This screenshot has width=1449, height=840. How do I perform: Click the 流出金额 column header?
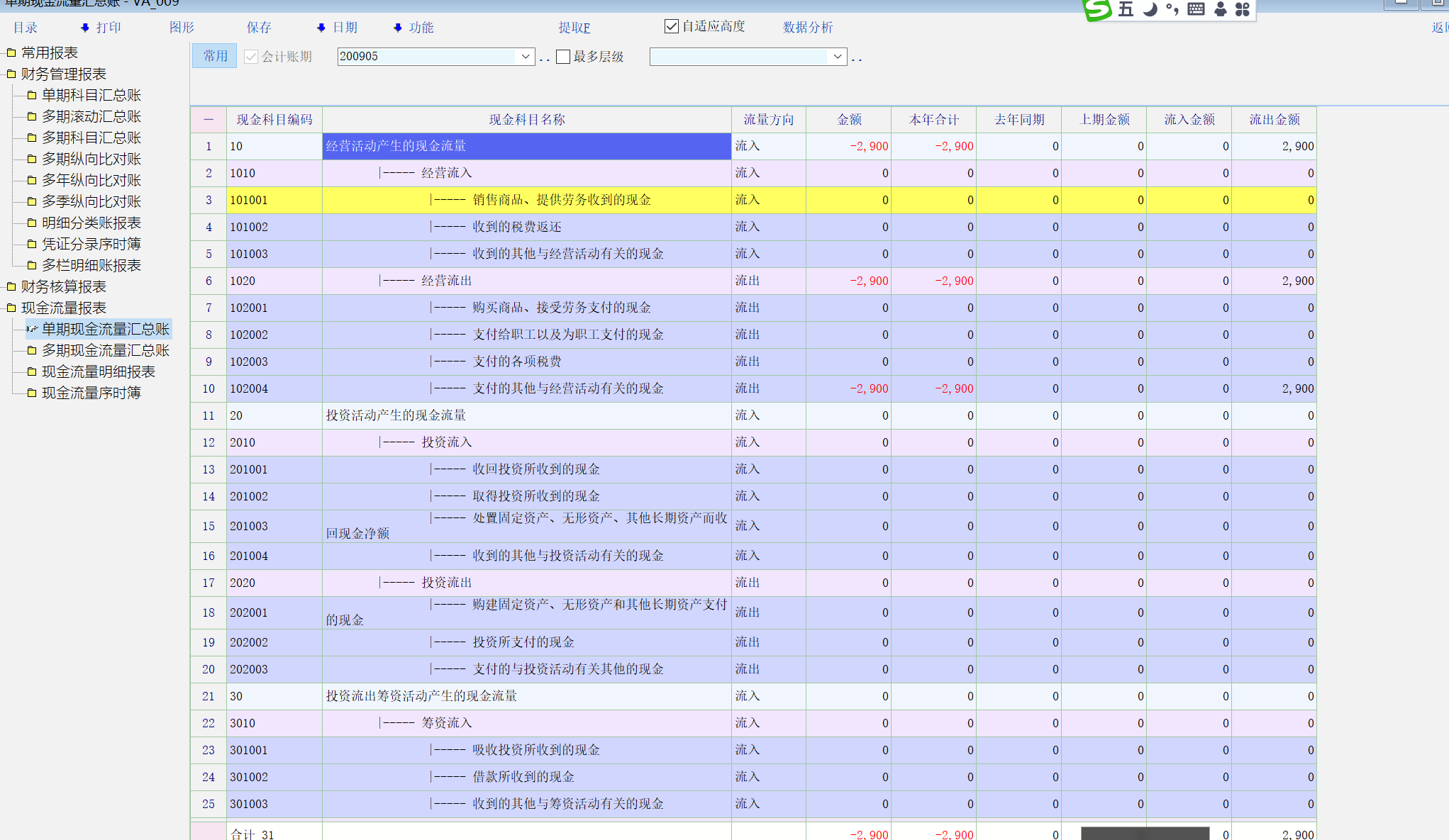1275,120
